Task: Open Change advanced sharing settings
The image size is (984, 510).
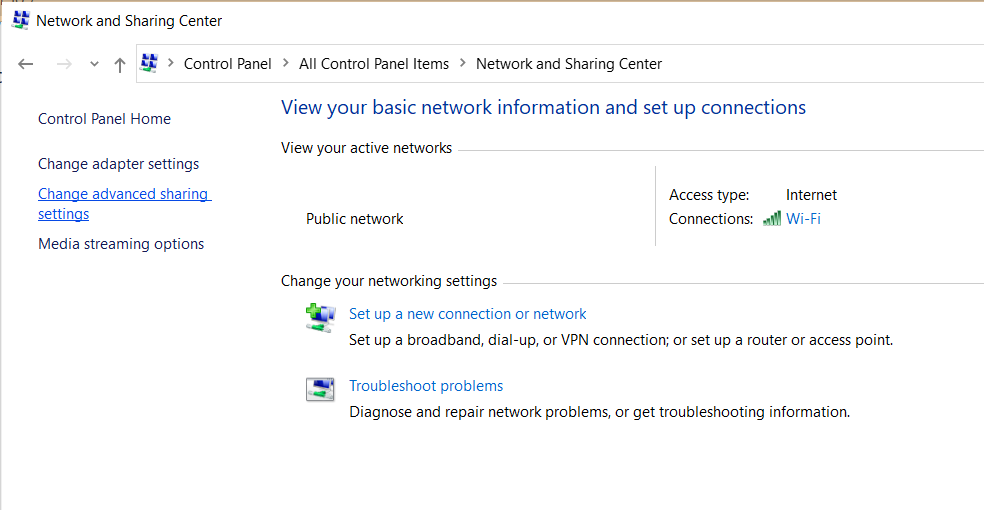Action: pos(123,194)
